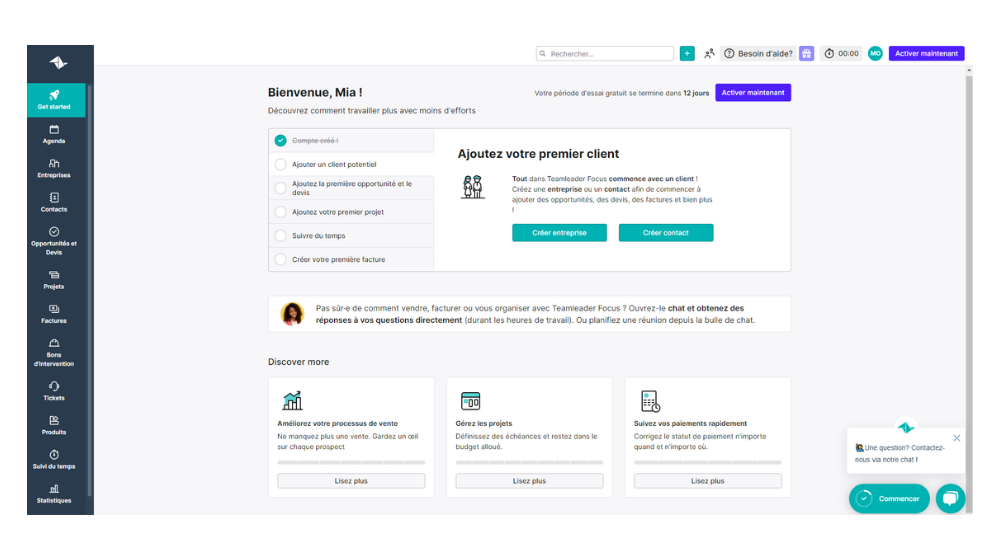1000x560 pixels.
Task: Click Activer maintenant beside trial notice
Action: [753, 92]
